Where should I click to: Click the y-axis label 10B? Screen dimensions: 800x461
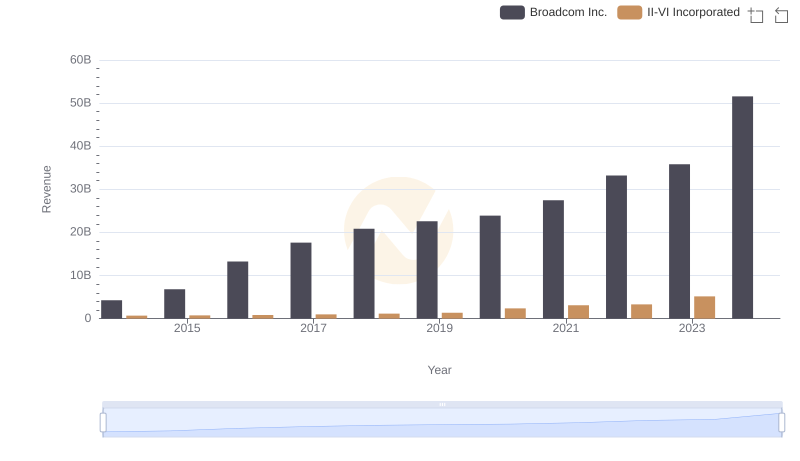click(x=81, y=275)
